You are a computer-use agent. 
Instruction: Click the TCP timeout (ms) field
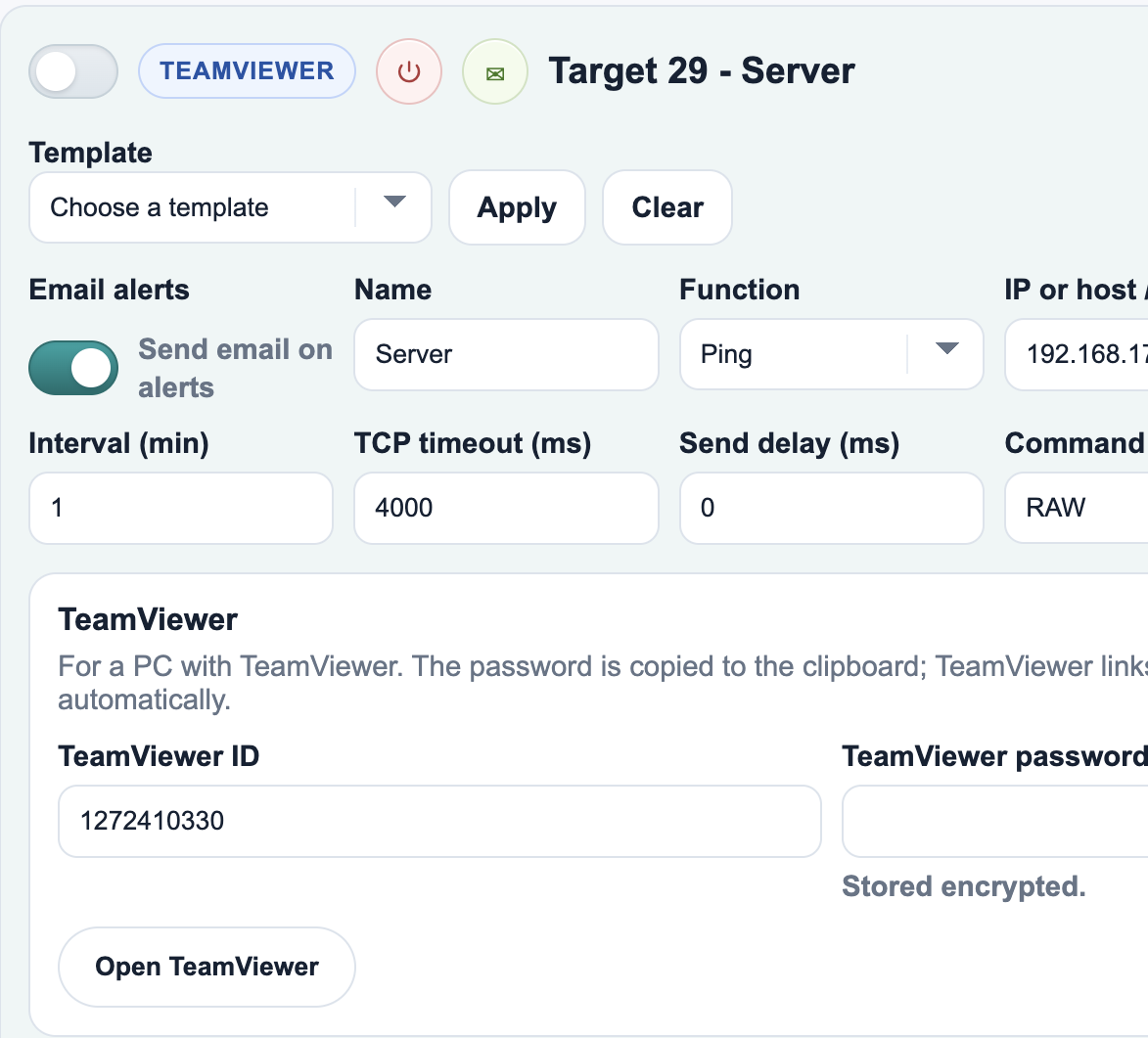click(x=506, y=508)
